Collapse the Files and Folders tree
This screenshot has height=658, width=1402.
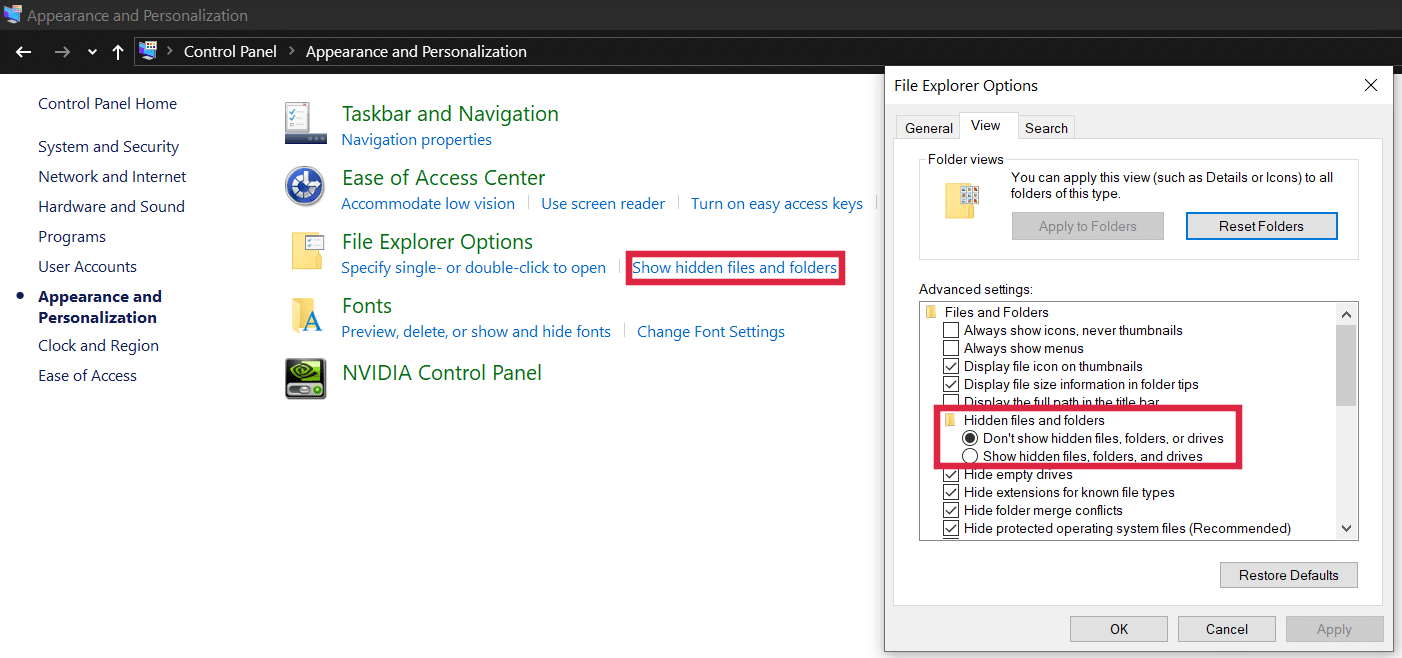pyautogui.click(x=934, y=312)
